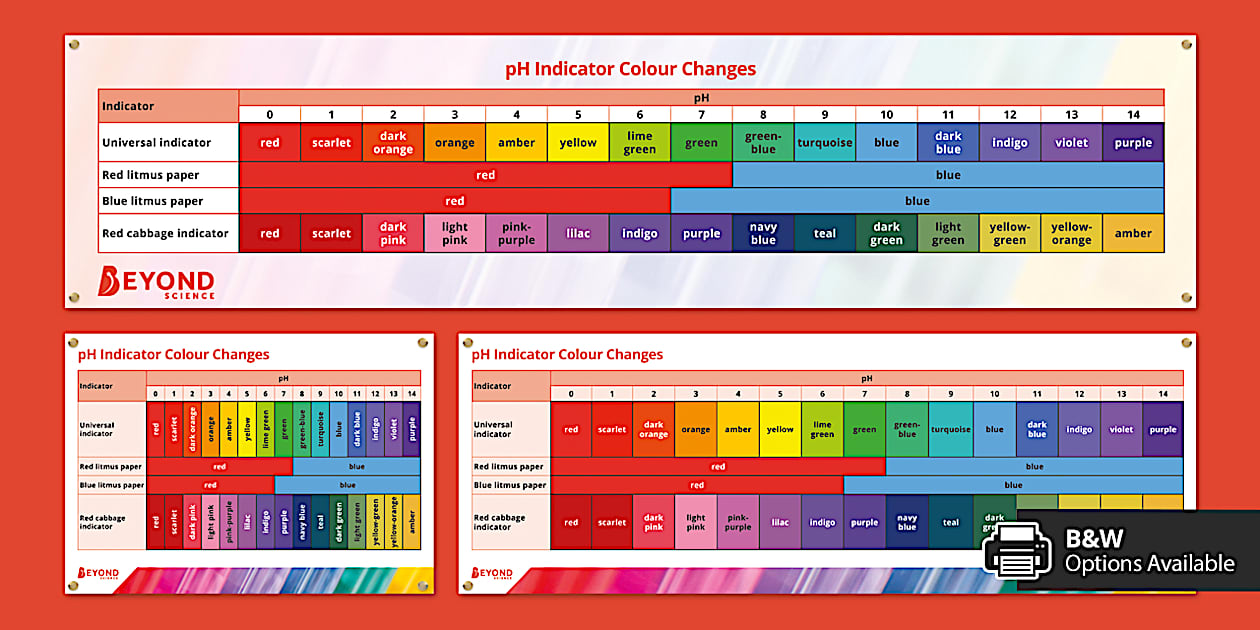Click the gold fastener in top-left poster corner
Viewport: 1260px width, 630px height.
(74, 43)
